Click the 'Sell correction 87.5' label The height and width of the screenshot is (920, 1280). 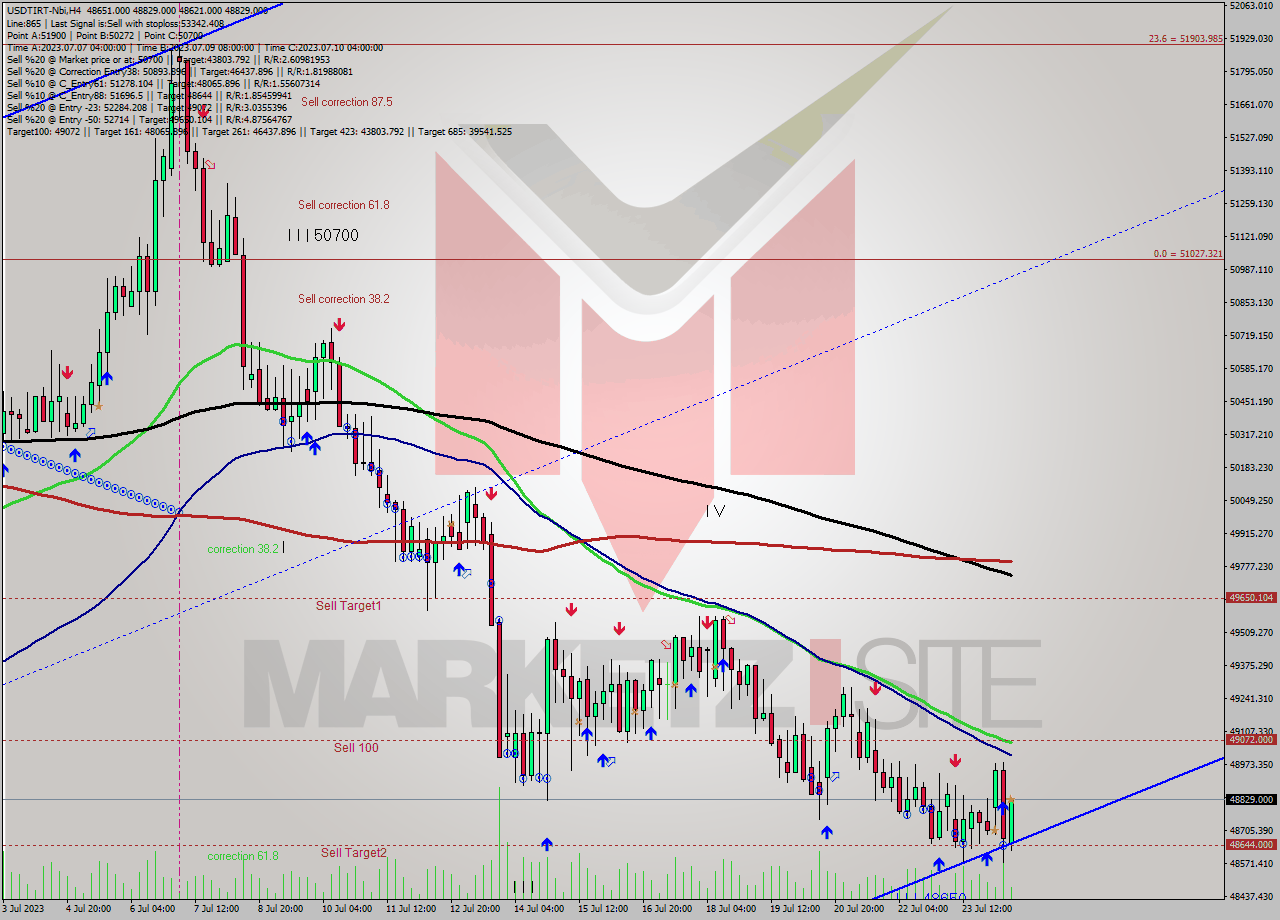(x=346, y=102)
